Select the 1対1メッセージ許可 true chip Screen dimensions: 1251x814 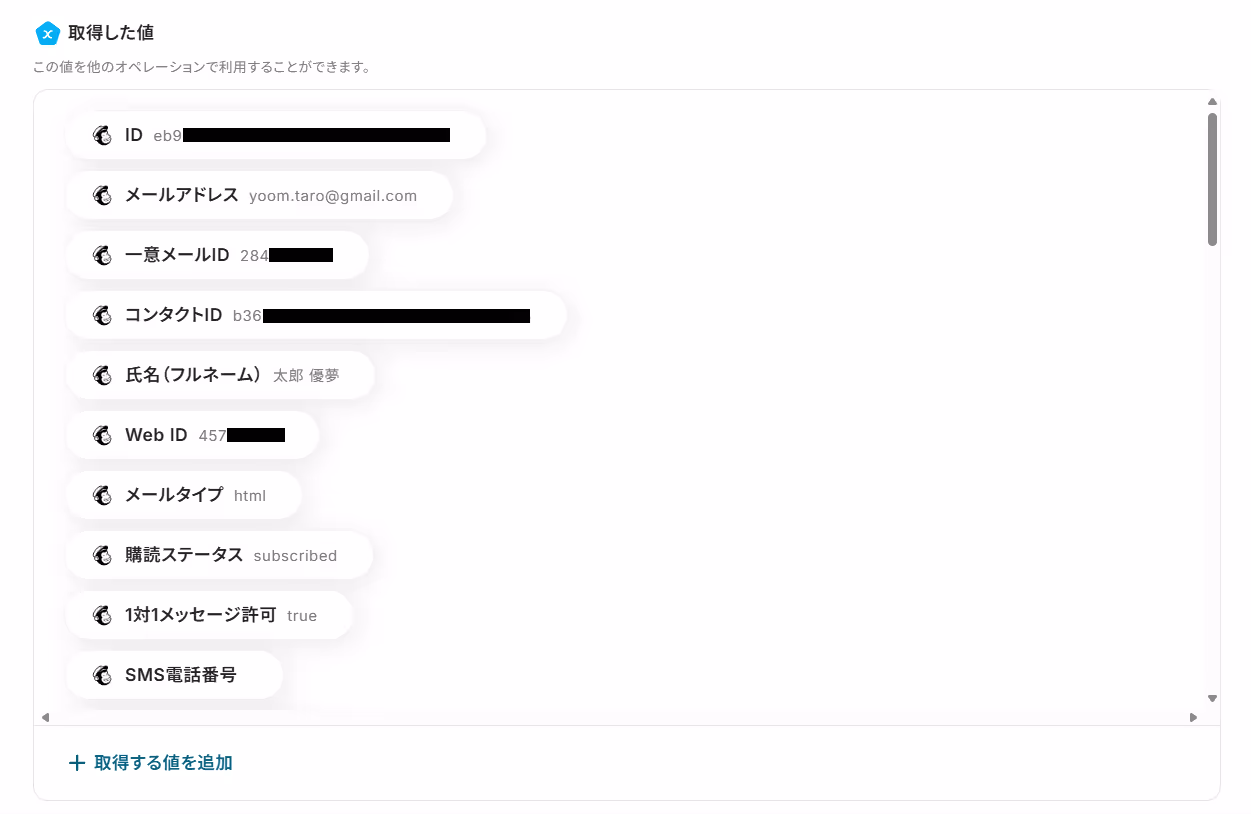[209, 615]
